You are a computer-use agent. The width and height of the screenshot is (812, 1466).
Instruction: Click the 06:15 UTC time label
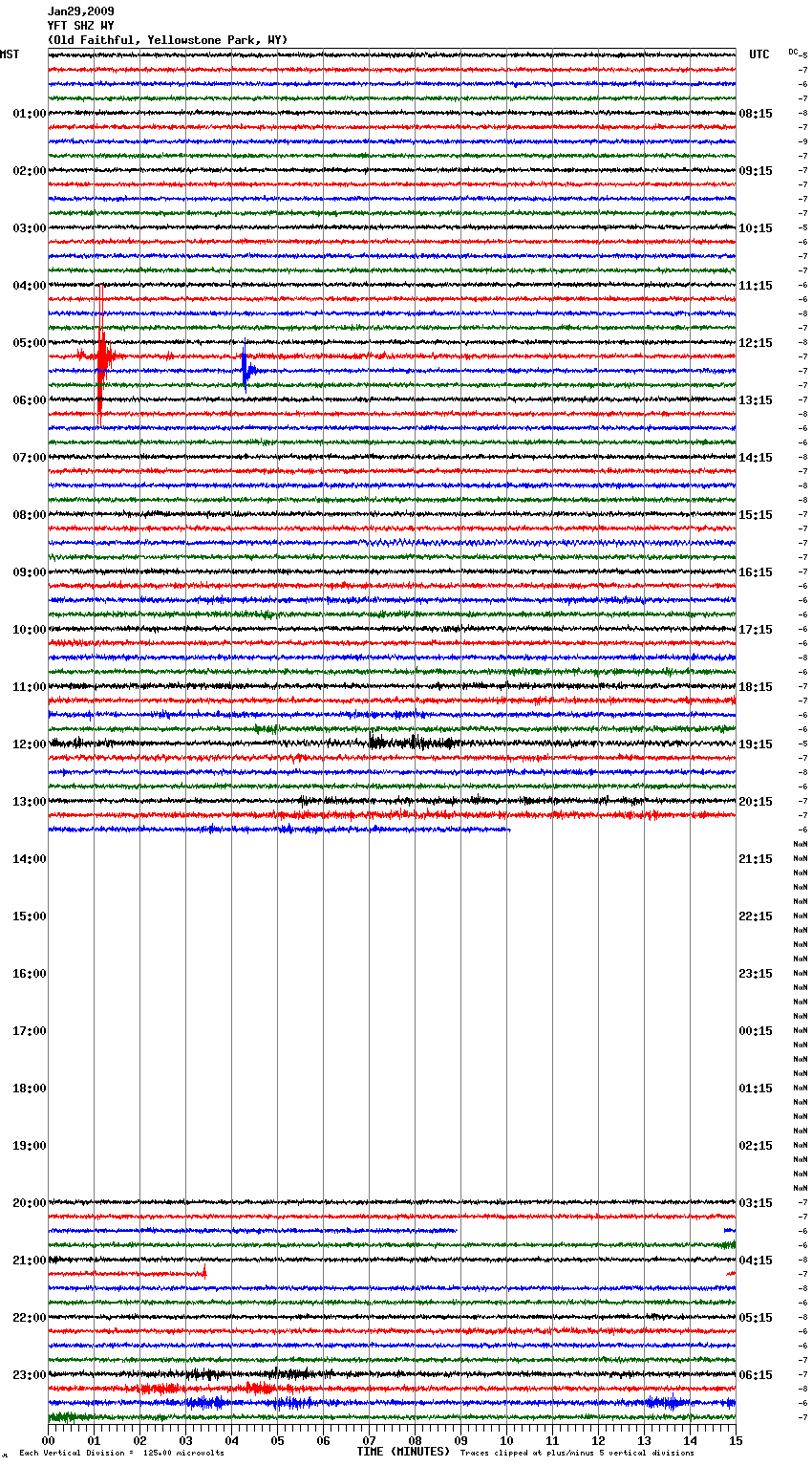click(756, 1375)
